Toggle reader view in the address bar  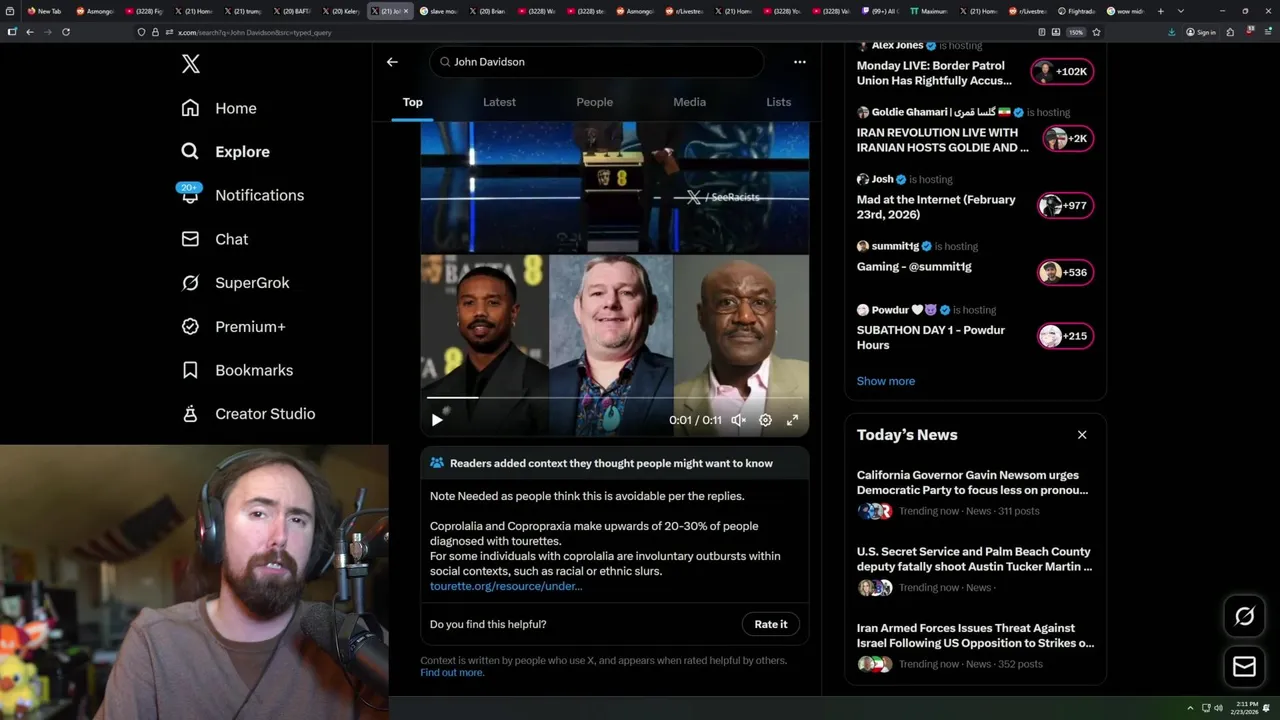(x=1042, y=32)
